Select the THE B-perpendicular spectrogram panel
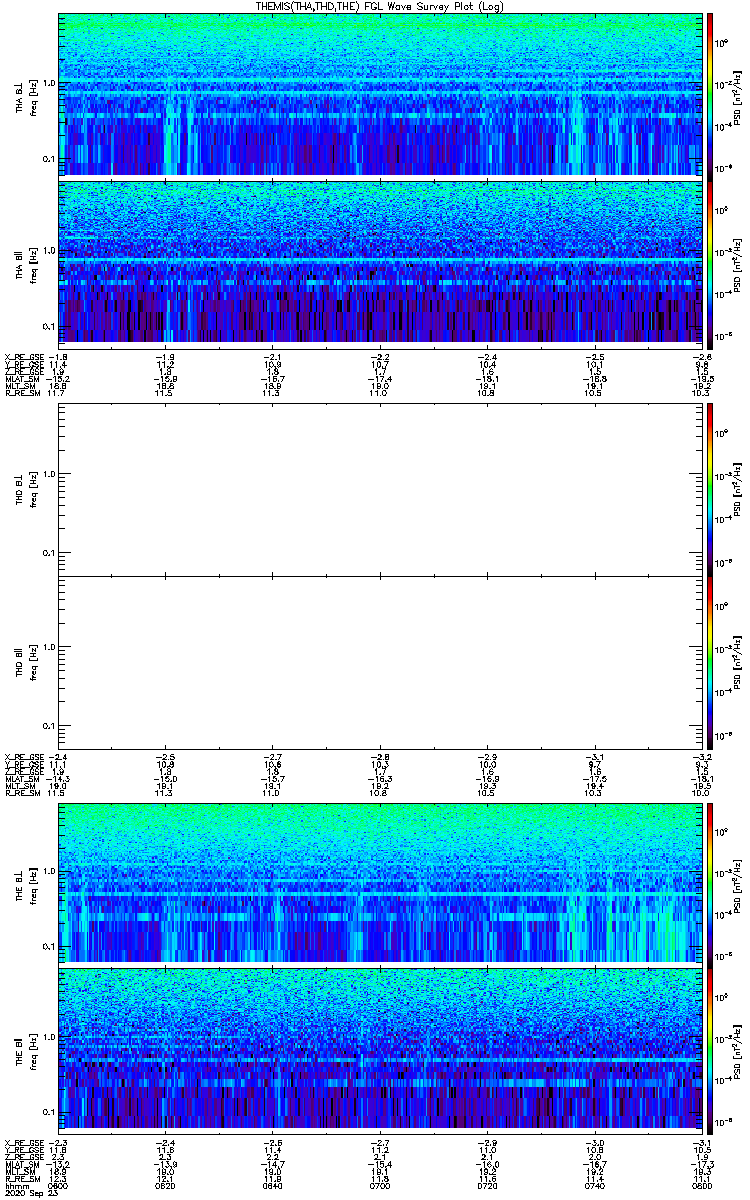 pyautogui.click(x=380, y=882)
